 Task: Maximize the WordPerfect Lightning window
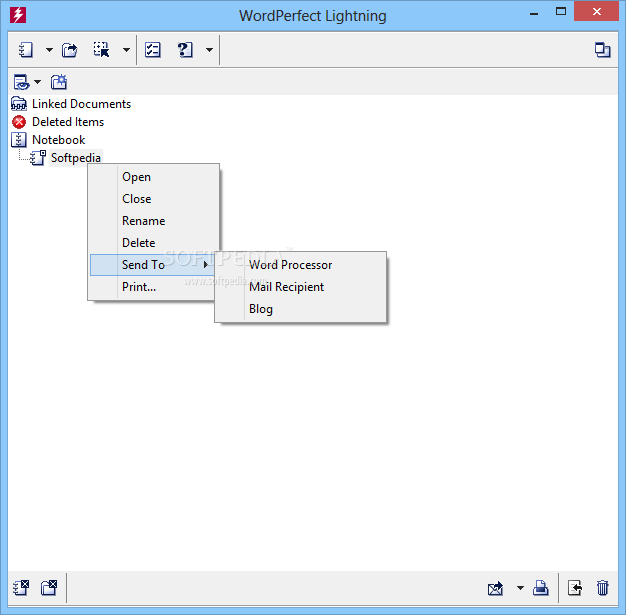pyautogui.click(x=561, y=12)
